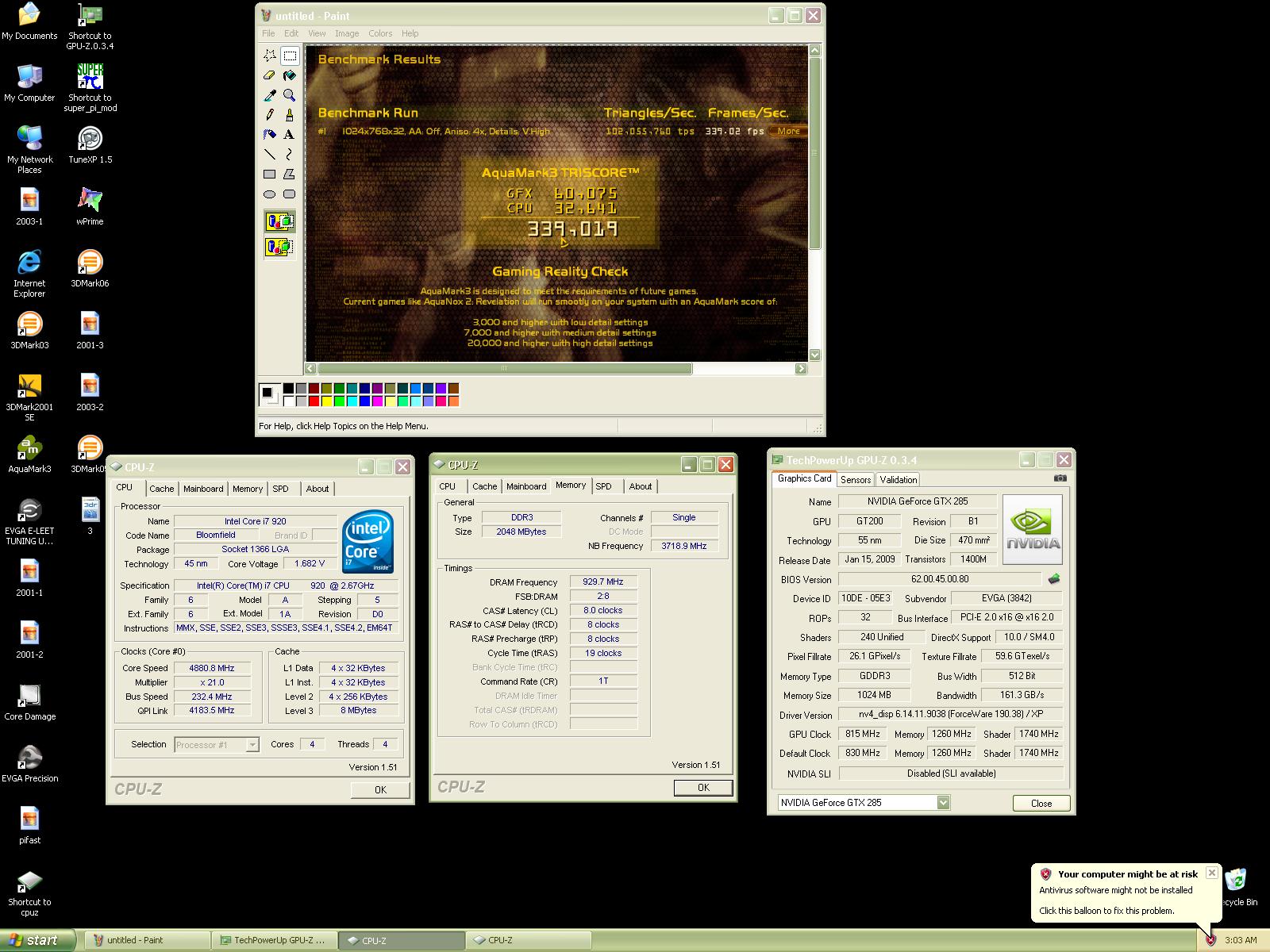
Task: Select the TuneXP 1.5 desktop icon
Action: pyautogui.click(x=90, y=145)
